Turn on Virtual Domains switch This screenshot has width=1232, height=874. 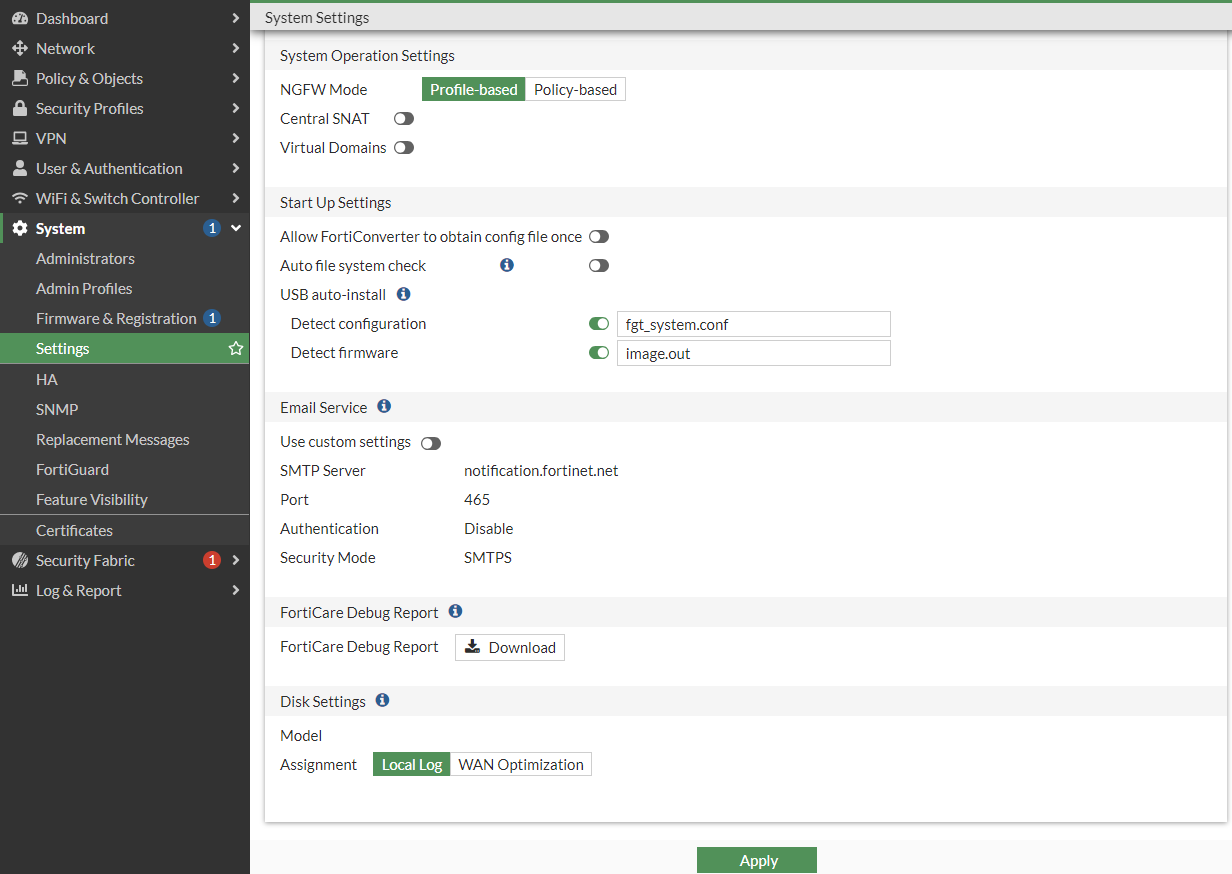(404, 147)
